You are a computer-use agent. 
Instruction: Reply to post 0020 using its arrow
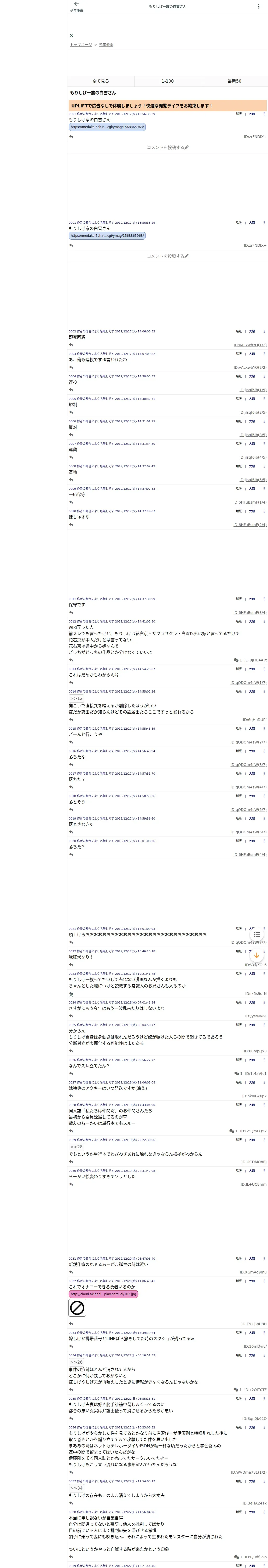tap(71, 855)
